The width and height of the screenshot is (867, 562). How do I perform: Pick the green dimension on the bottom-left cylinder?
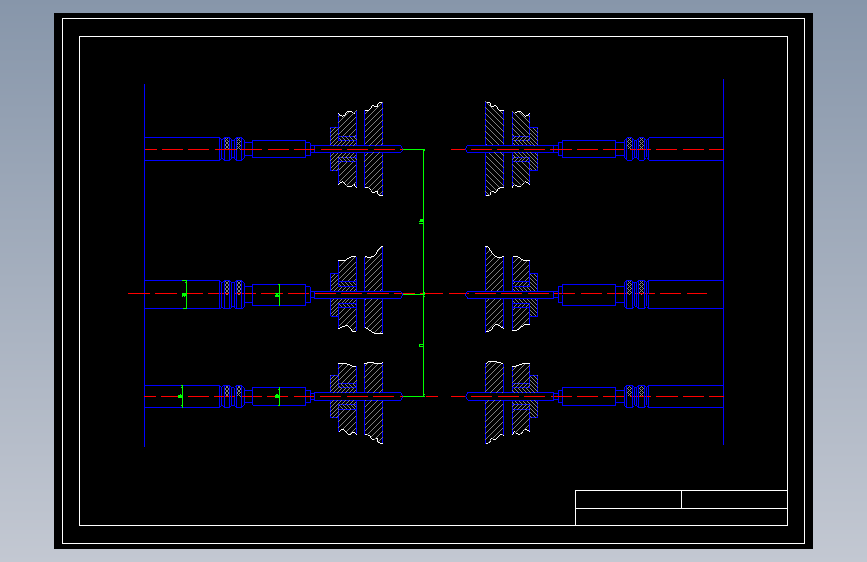(x=181, y=397)
